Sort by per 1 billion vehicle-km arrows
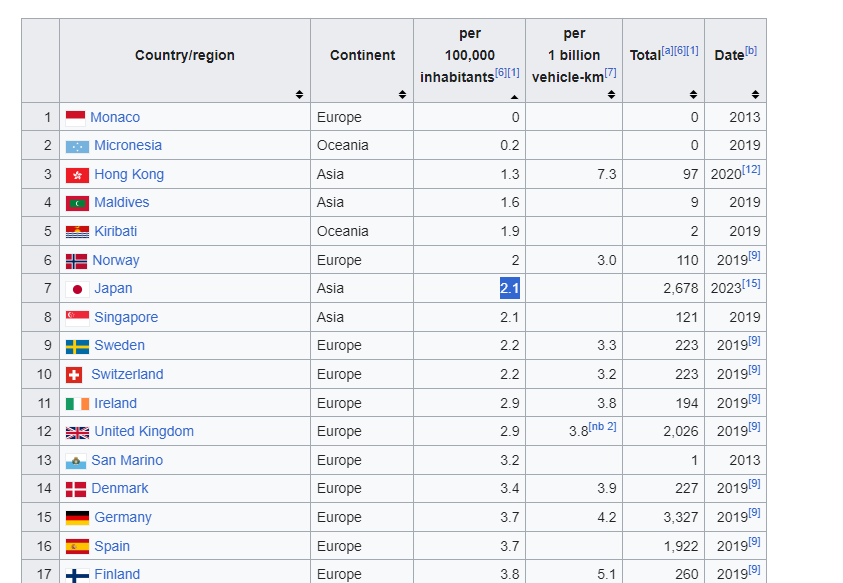Screen dimensions: 843x583 [611, 95]
